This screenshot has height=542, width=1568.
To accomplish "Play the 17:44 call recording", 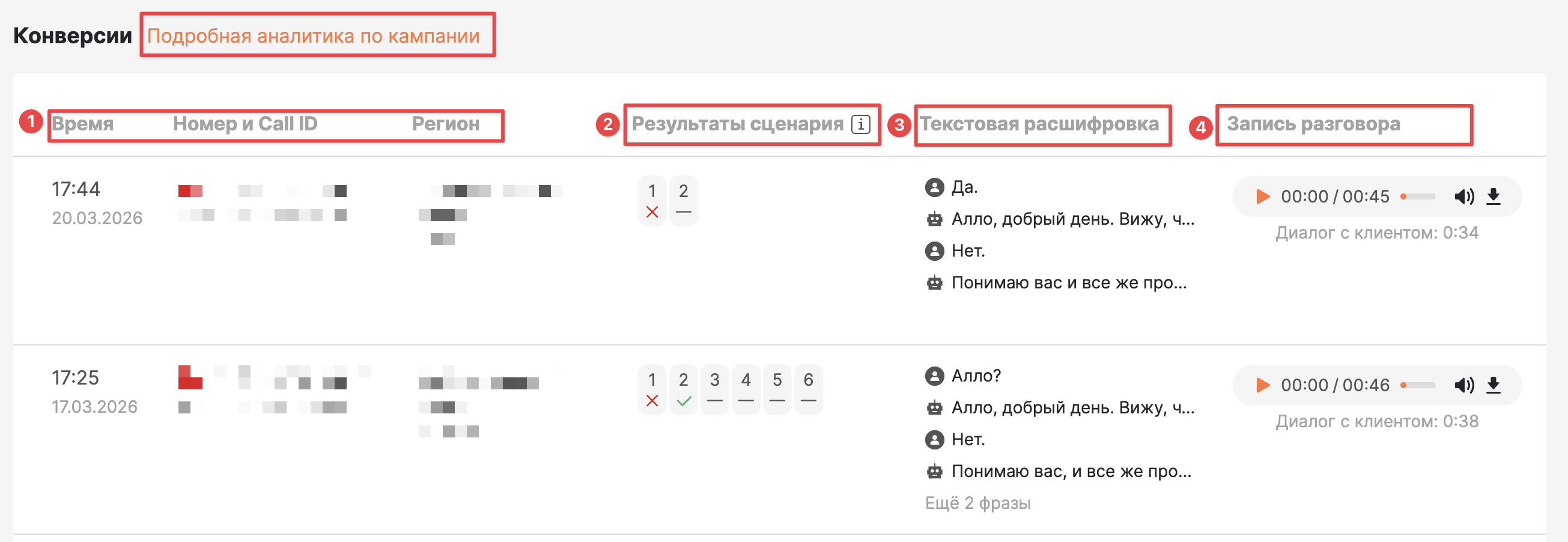I will click(x=1263, y=196).
